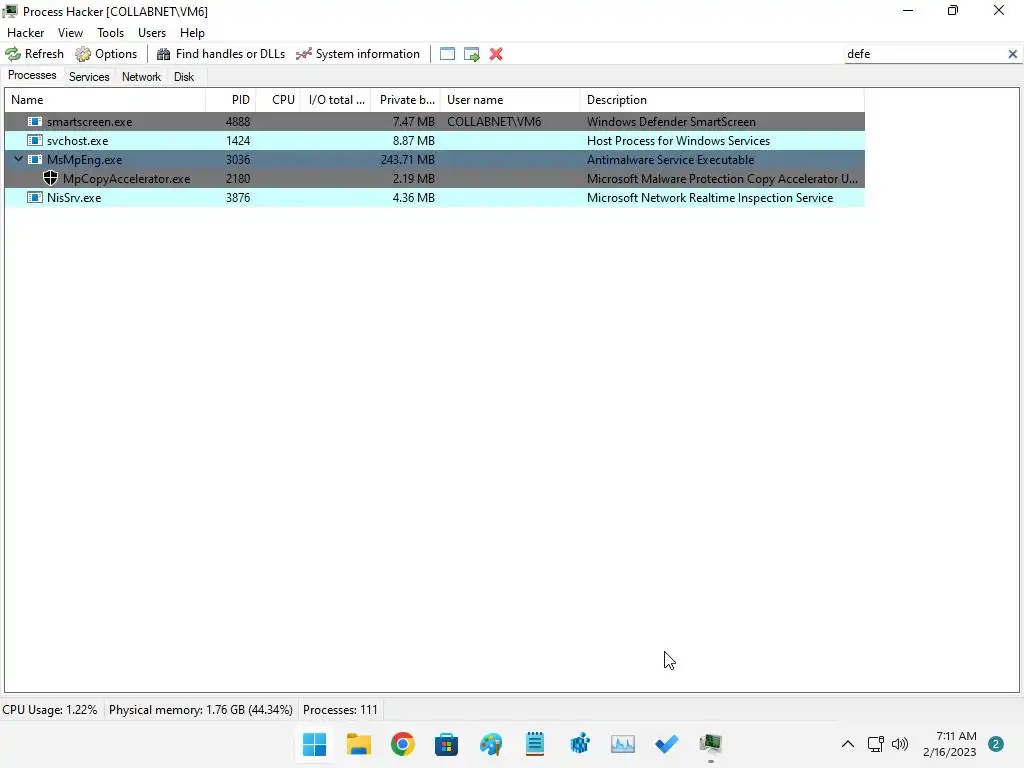Open the Hacker menu
This screenshot has height=768, width=1024.
point(25,33)
